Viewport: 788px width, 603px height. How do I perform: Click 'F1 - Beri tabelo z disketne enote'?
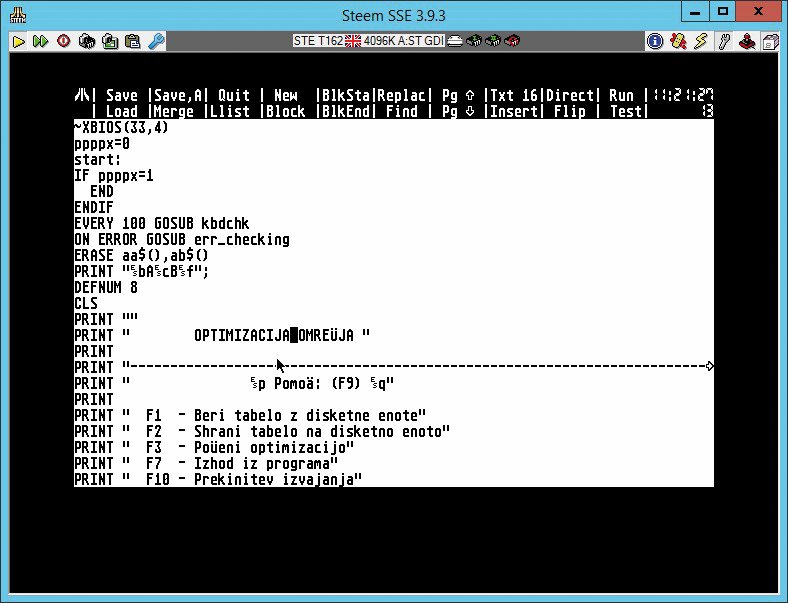click(250, 415)
